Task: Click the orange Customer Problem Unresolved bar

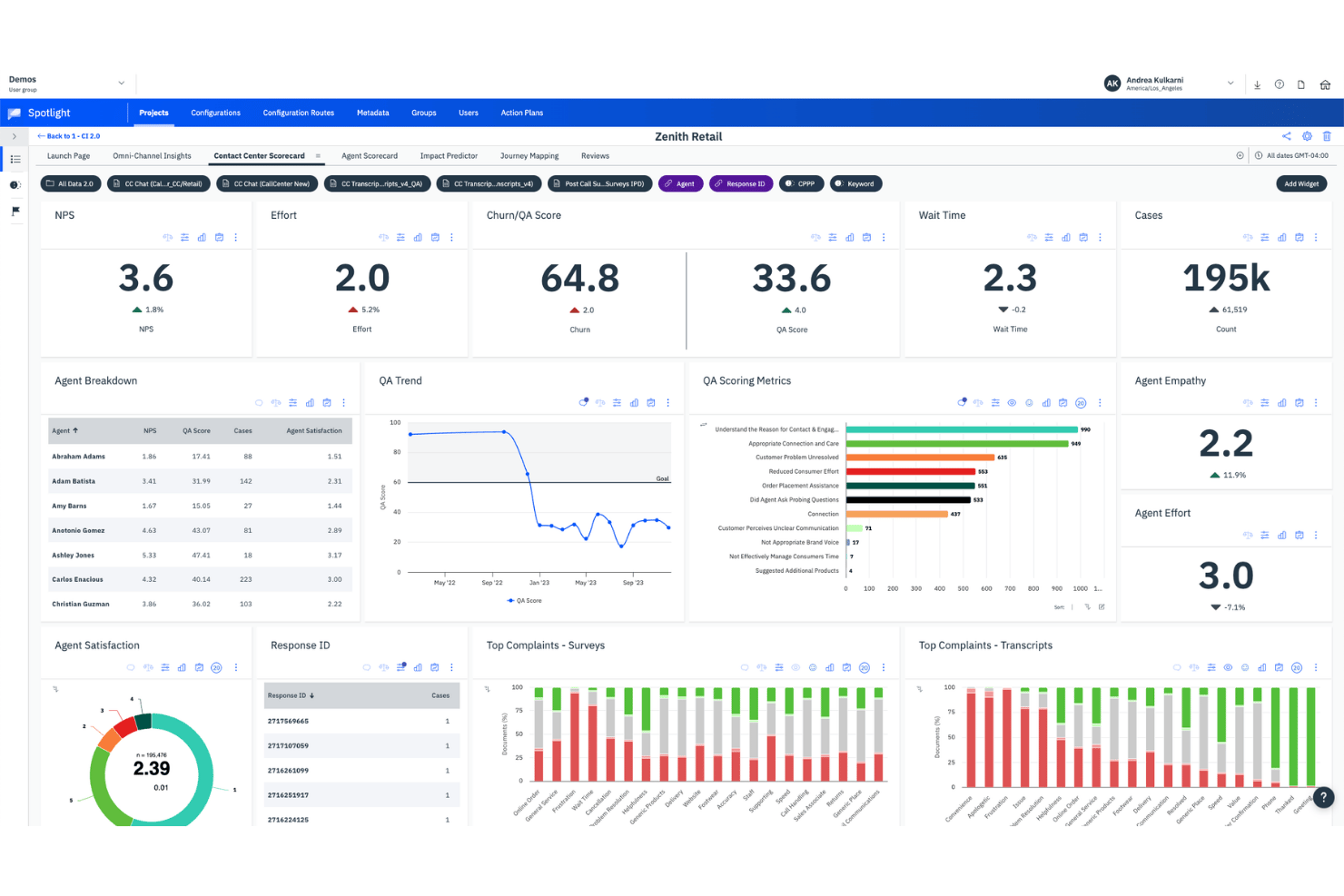Action: click(x=921, y=458)
